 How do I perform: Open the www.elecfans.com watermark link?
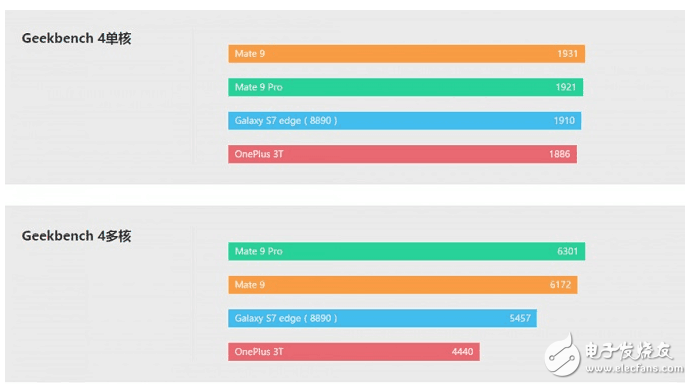(634, 368)
